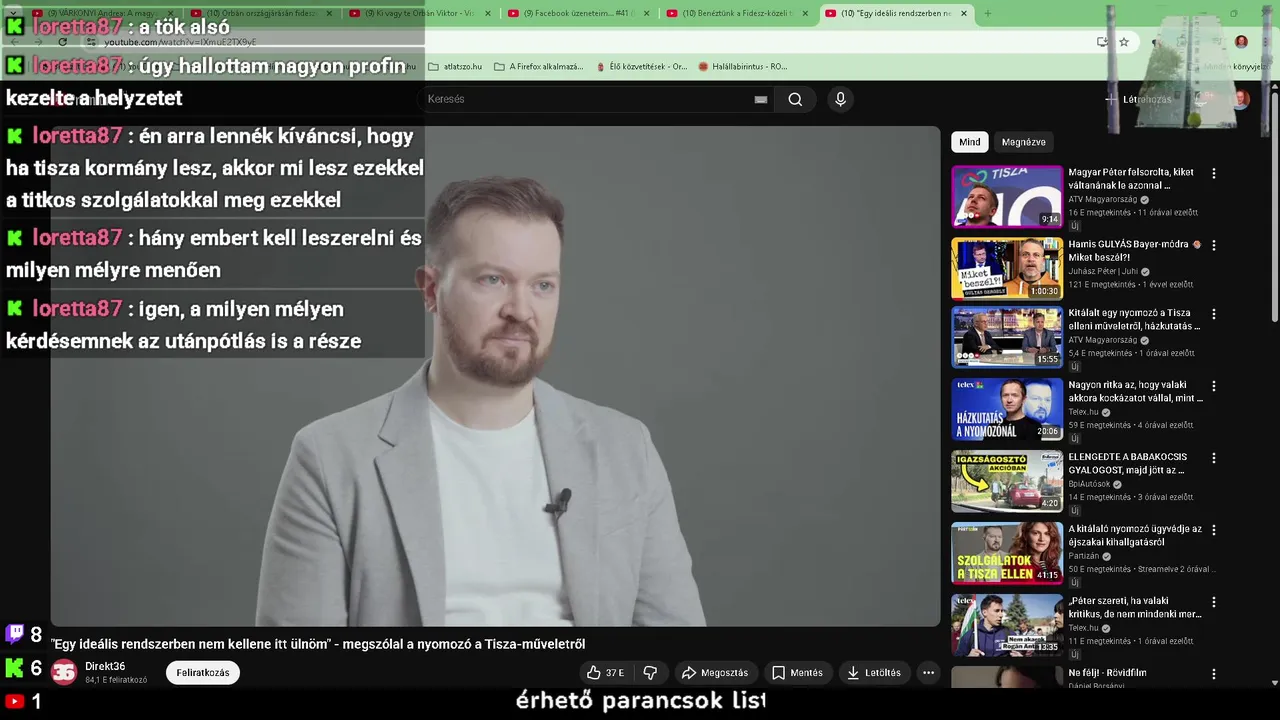Open options for Péter szereti video

coord(1214,602)
